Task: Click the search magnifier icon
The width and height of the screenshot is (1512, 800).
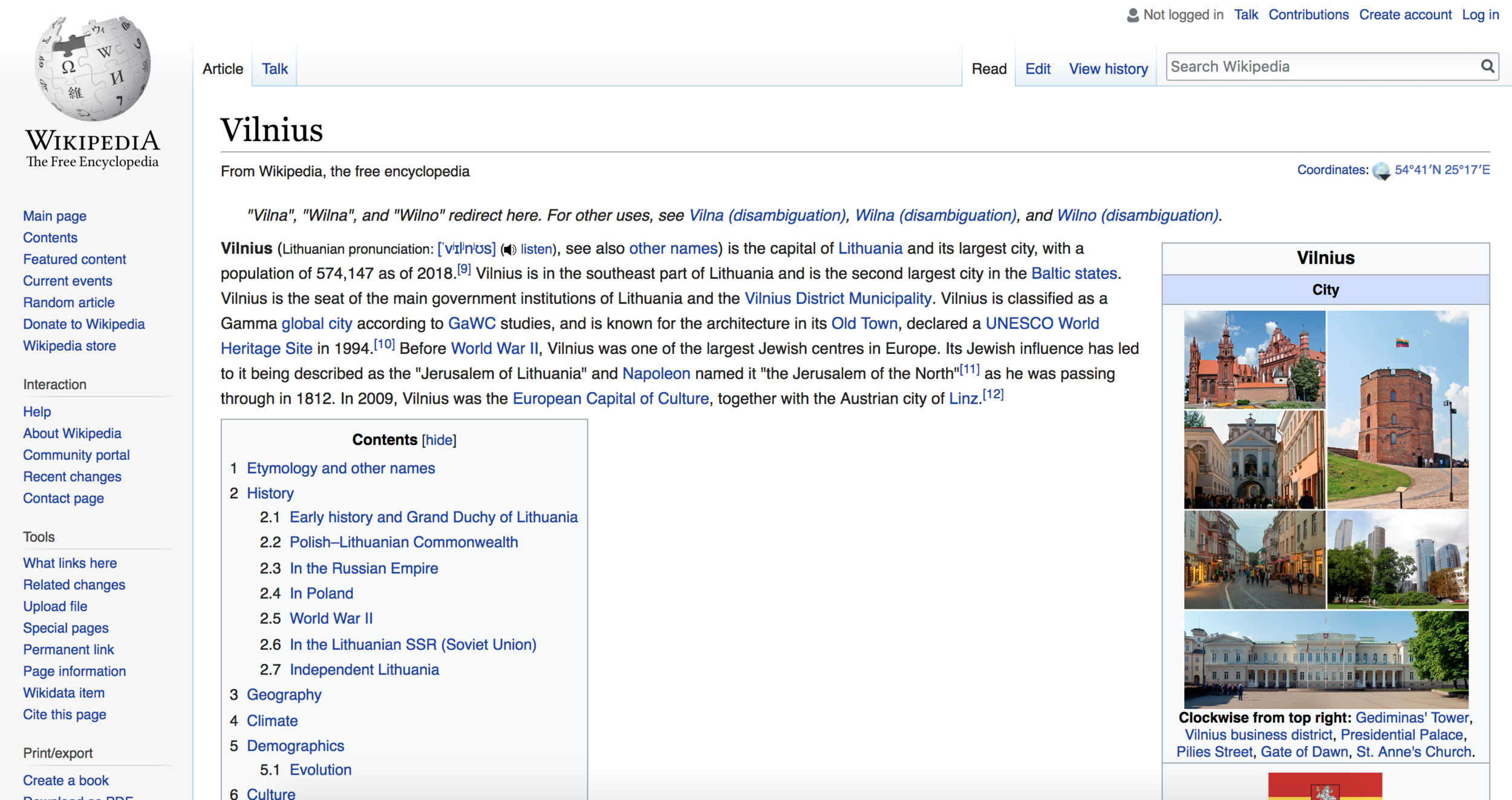Action: point(1487,67)
